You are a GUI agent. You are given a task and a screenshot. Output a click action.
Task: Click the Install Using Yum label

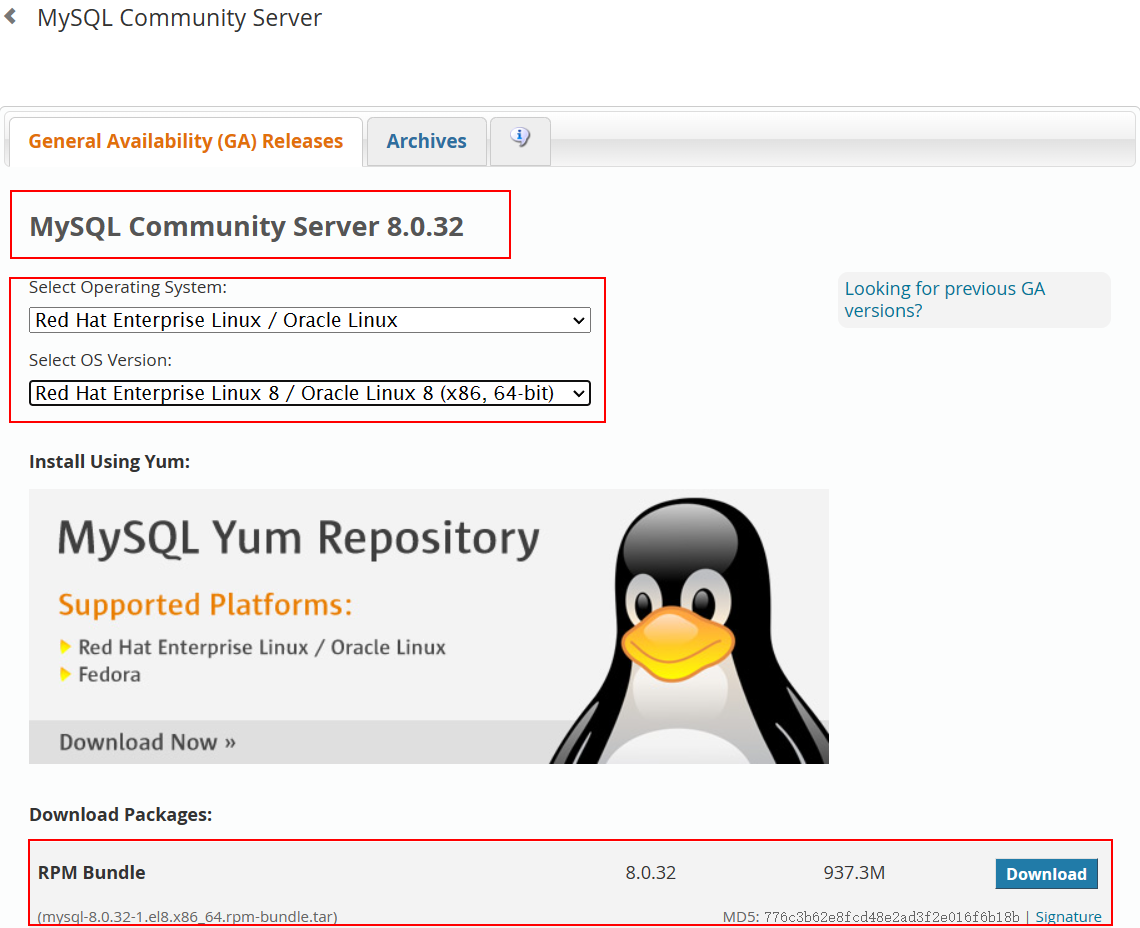[110, 462]
